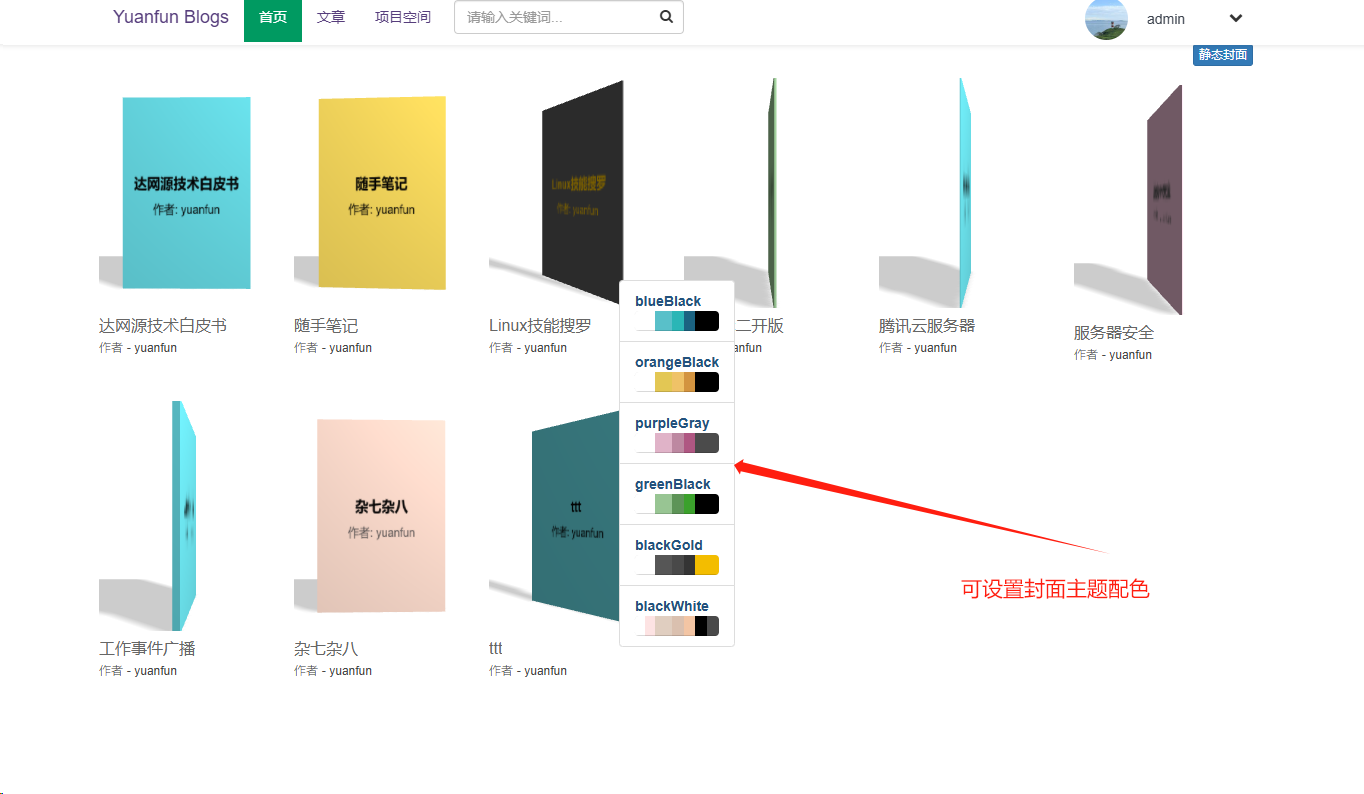Open the yellow 随手笔记 book cover

[x=381, y=193]
